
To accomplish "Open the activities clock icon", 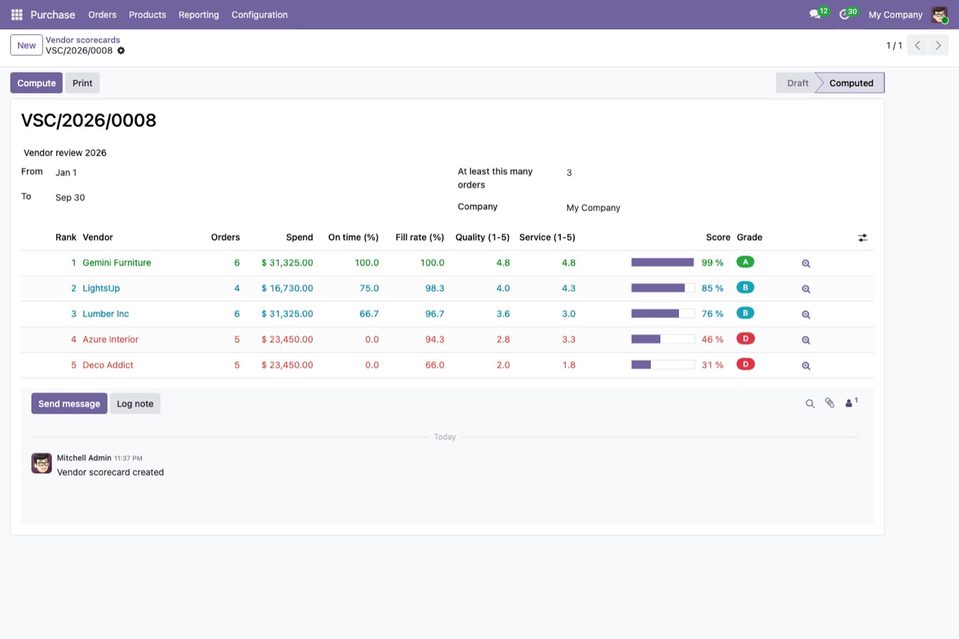I will pos(844,14).
